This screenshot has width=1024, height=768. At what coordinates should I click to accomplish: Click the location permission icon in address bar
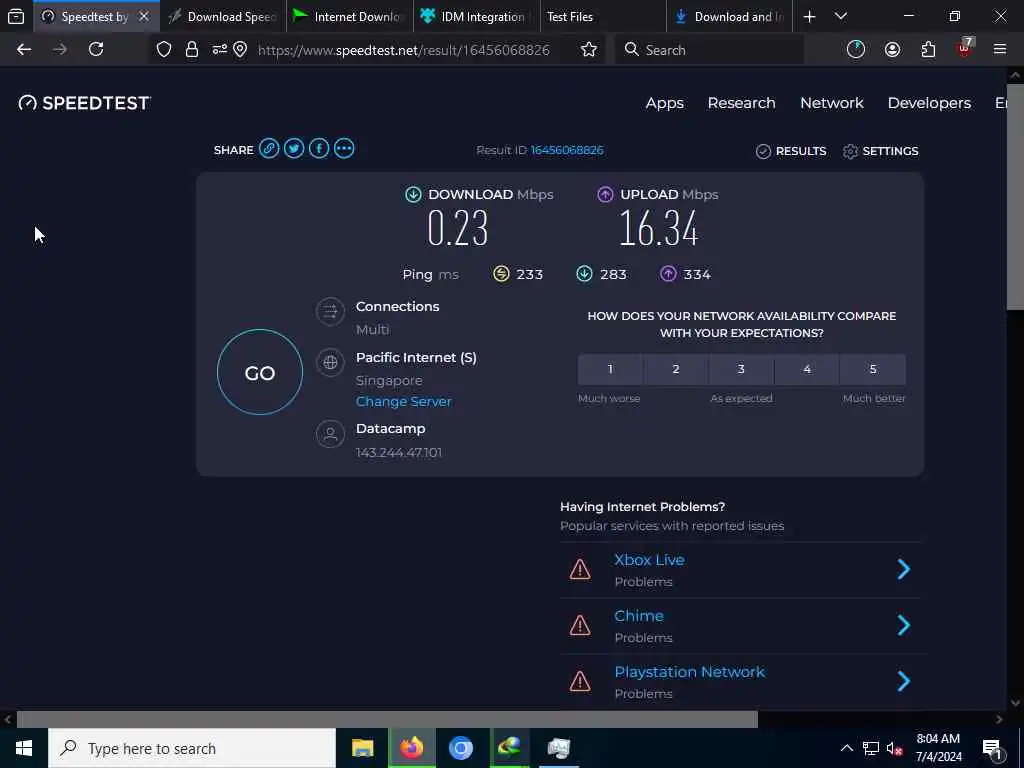240,50
